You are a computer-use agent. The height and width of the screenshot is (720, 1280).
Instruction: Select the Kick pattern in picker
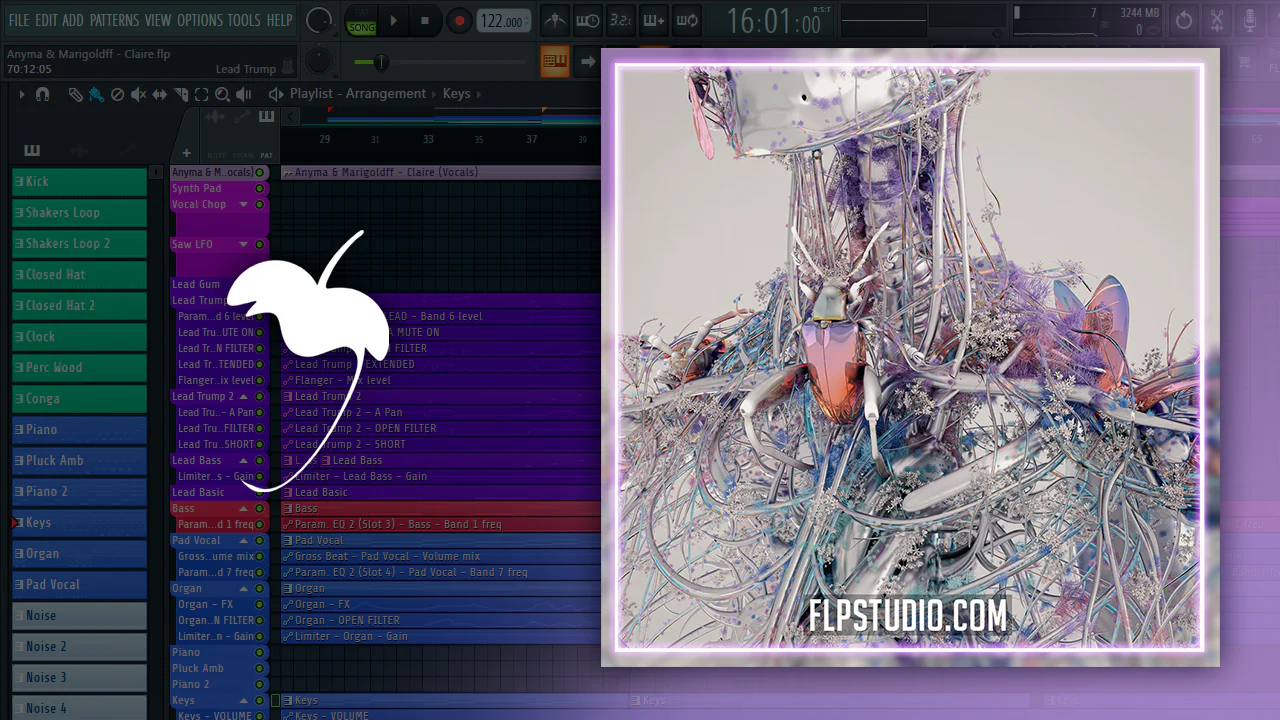coord(79,182)
